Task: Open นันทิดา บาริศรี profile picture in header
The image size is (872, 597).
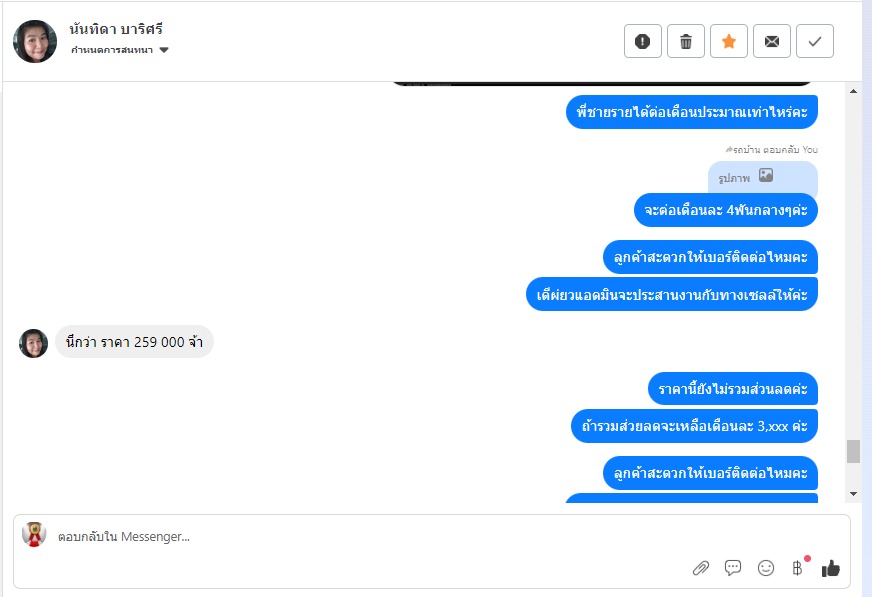Action: point(35,42)
